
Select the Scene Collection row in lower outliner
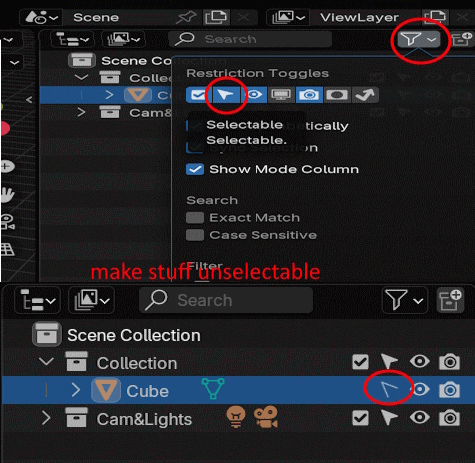point(238,335)
